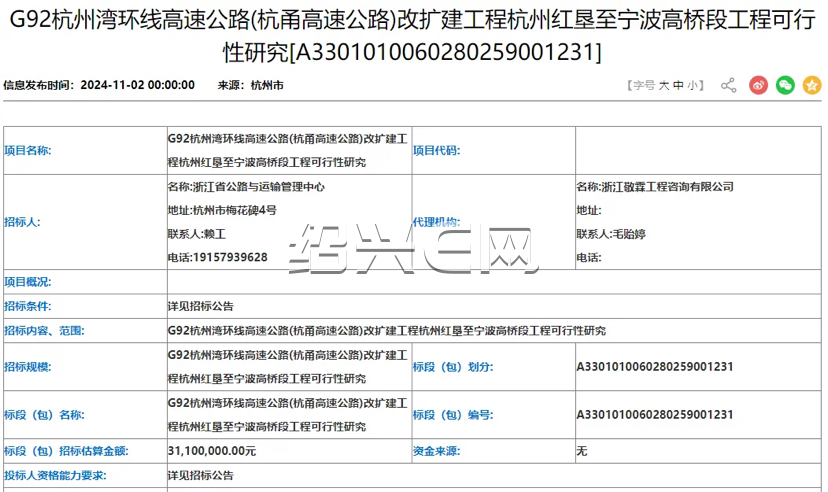Click amount 31,100,000.00元

click(212, 451)
